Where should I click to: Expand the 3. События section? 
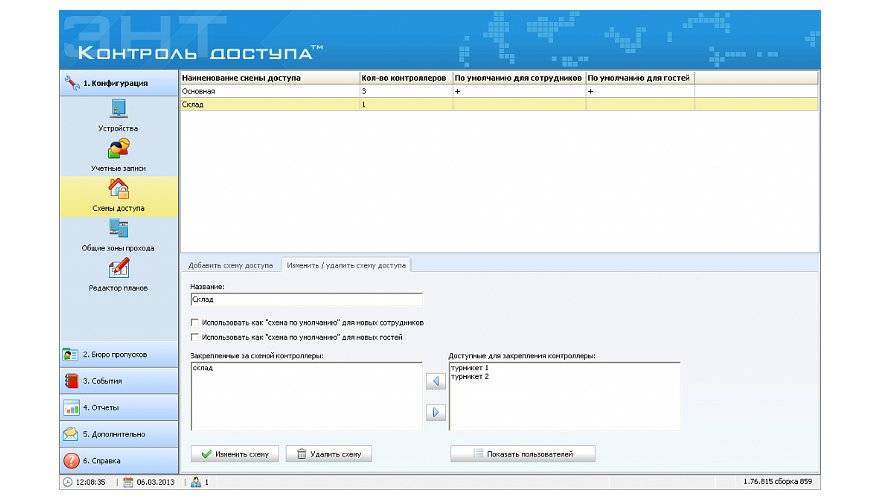pyautogui.click(x=119, y=381)
